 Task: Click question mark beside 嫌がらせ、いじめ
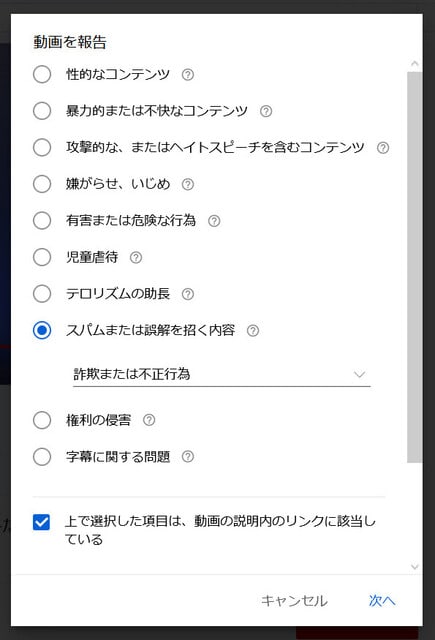point(187,184)
